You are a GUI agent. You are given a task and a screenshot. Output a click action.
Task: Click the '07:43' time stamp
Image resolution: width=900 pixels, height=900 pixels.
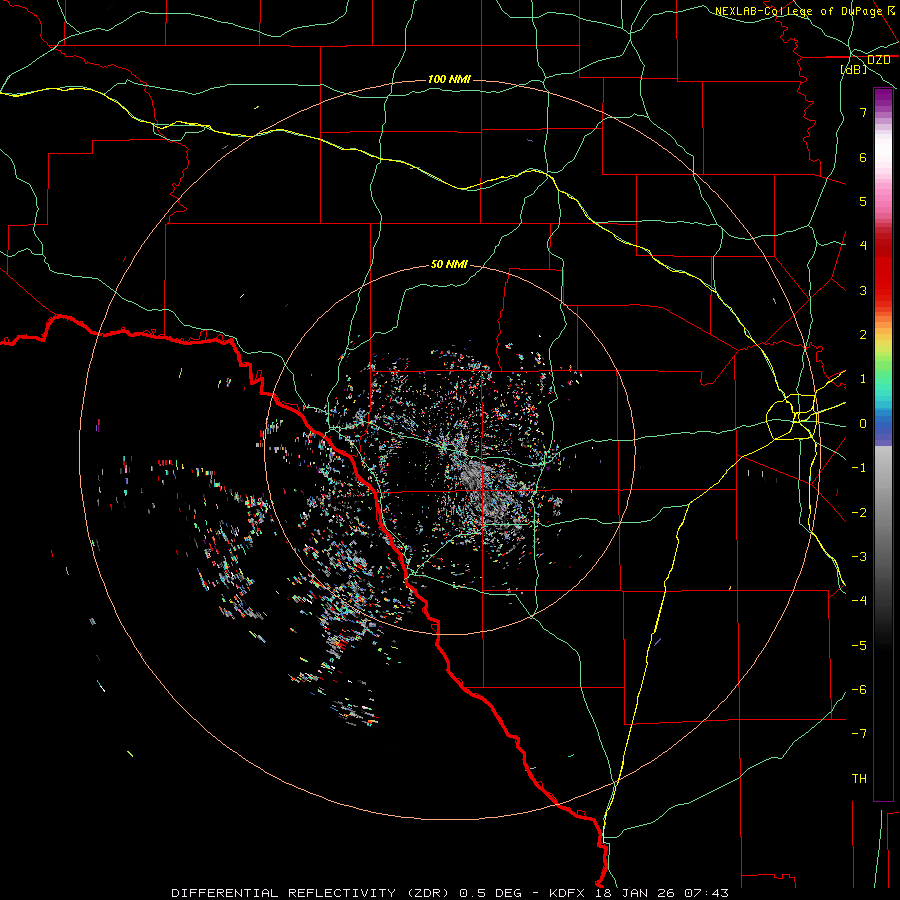click(x=706, y=893)
